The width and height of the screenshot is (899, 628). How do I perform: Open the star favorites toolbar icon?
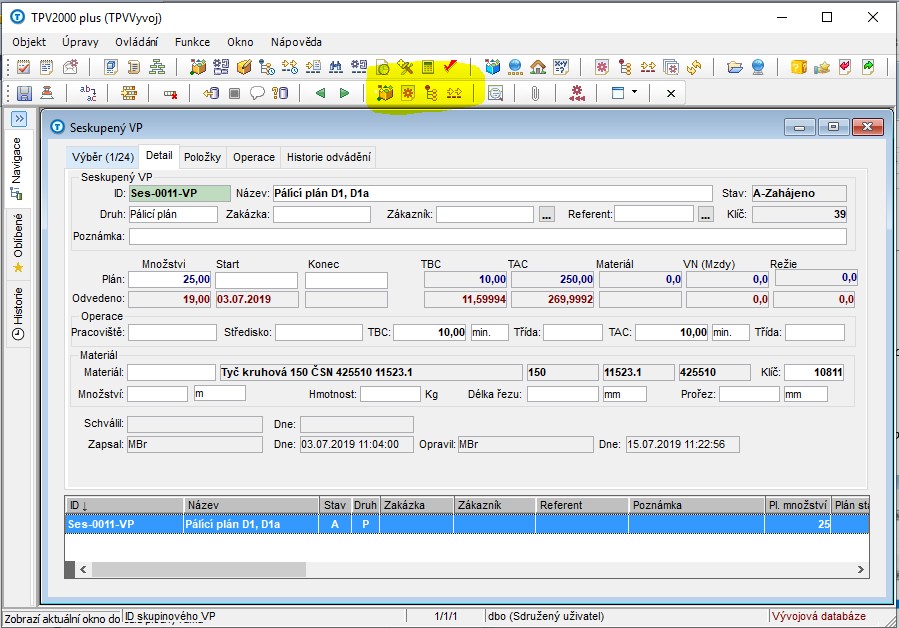click(822, 67)
